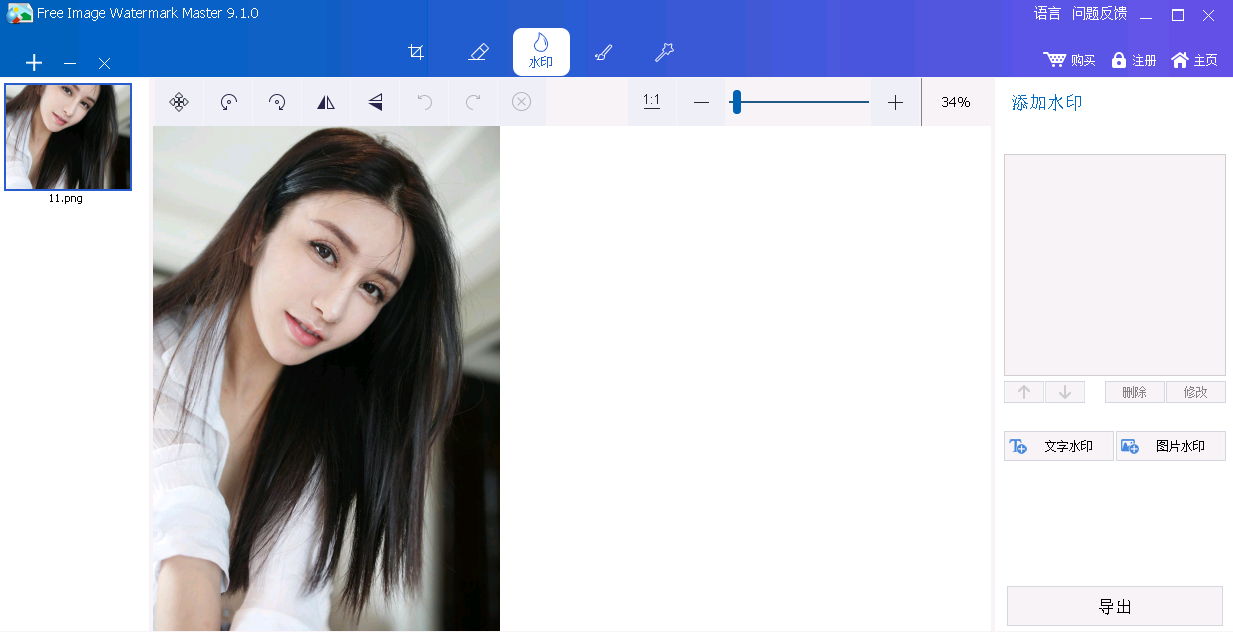Viewport: 1233px width, 632px height.
Task: Click the zoom slider handle
Action: tap(736, 102)
